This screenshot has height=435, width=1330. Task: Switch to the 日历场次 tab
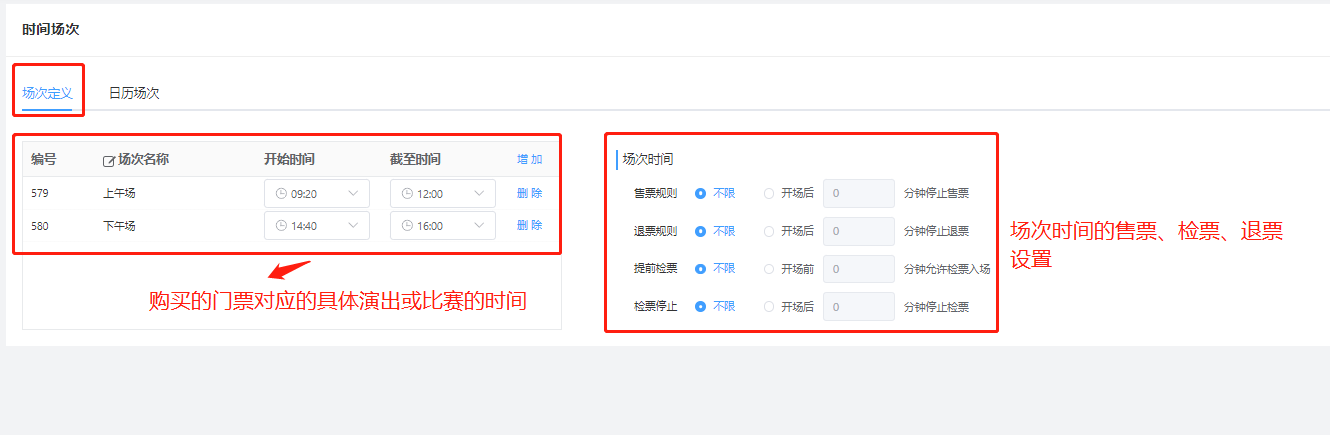pyautogui.click(x=134, y=93)
